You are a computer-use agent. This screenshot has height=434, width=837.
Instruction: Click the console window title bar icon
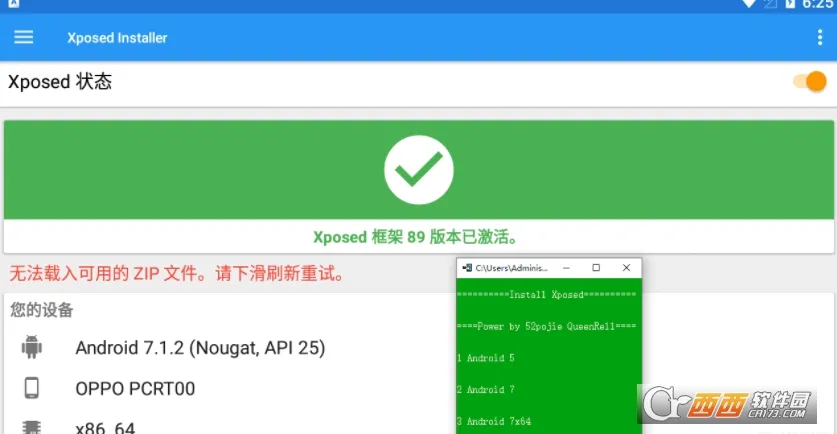click(467, 267)
